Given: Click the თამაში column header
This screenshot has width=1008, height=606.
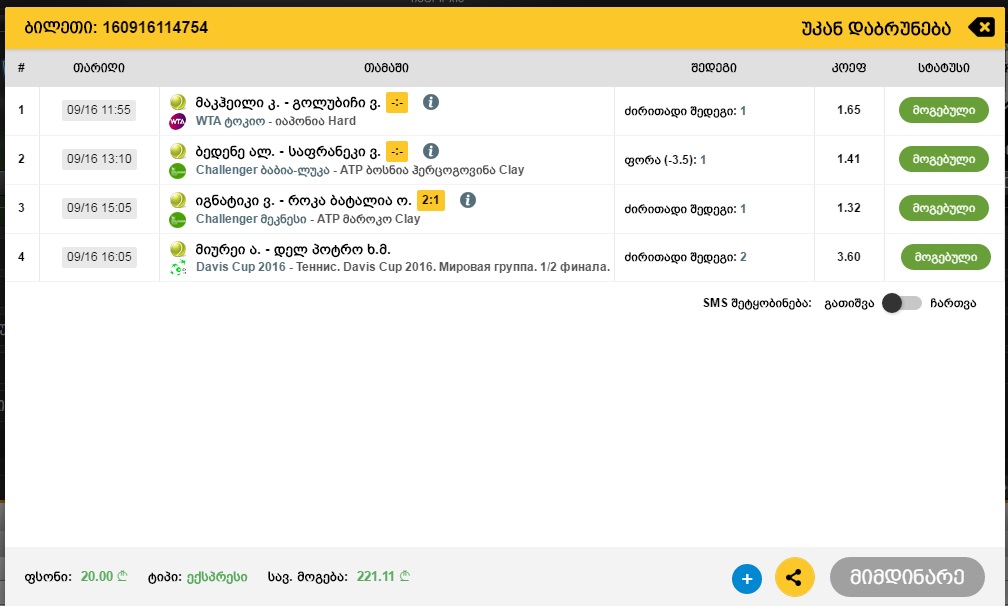Looking at the screenshot, I should [386, 67].
